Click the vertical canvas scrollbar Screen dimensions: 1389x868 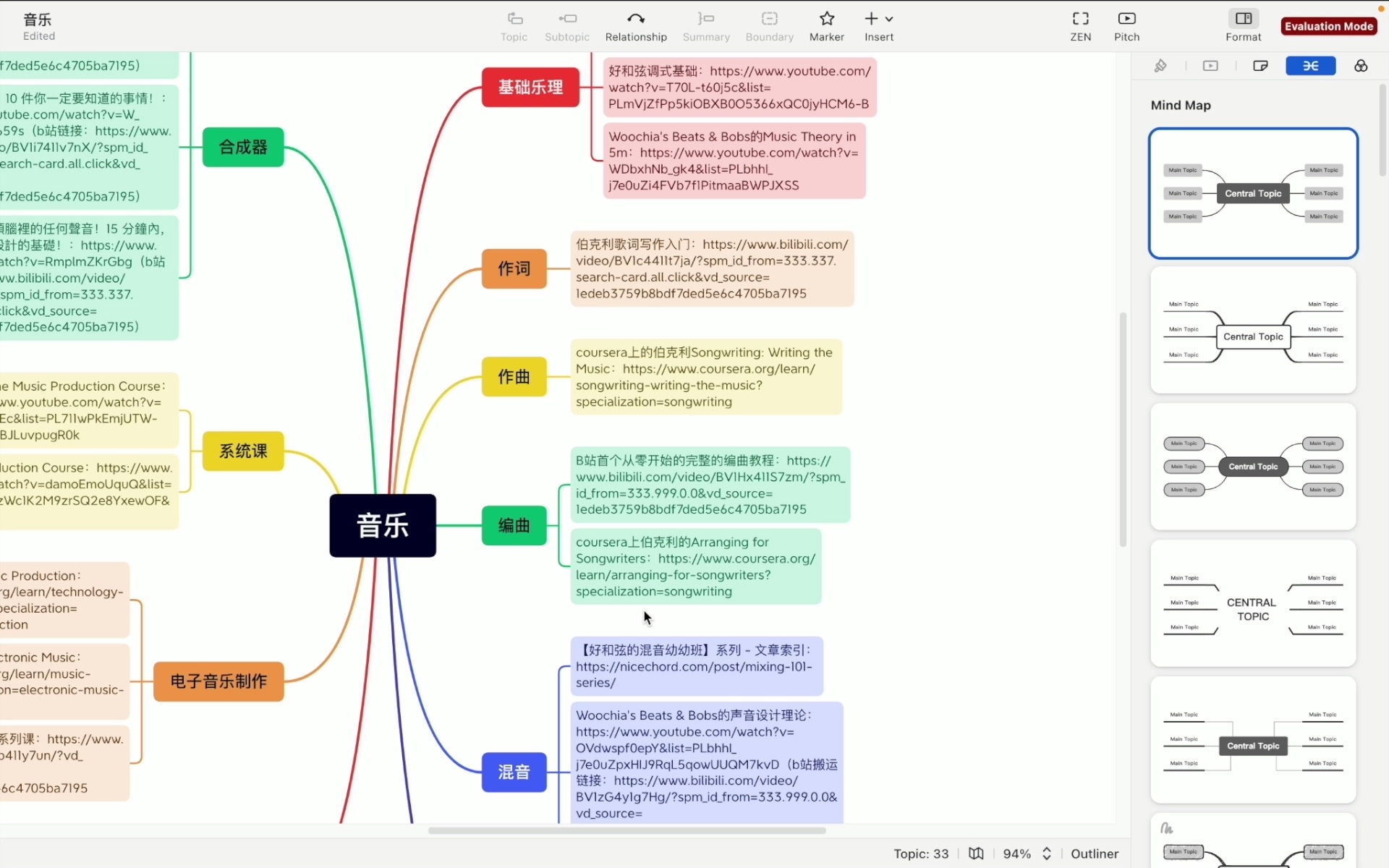coord(1123,430)
